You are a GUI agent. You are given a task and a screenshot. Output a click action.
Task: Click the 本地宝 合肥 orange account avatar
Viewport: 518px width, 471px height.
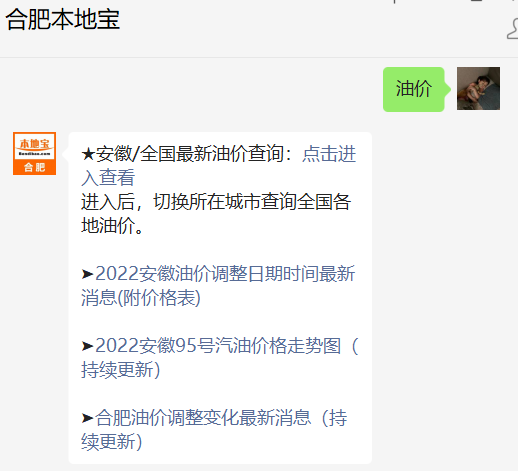tap(34, 153)
